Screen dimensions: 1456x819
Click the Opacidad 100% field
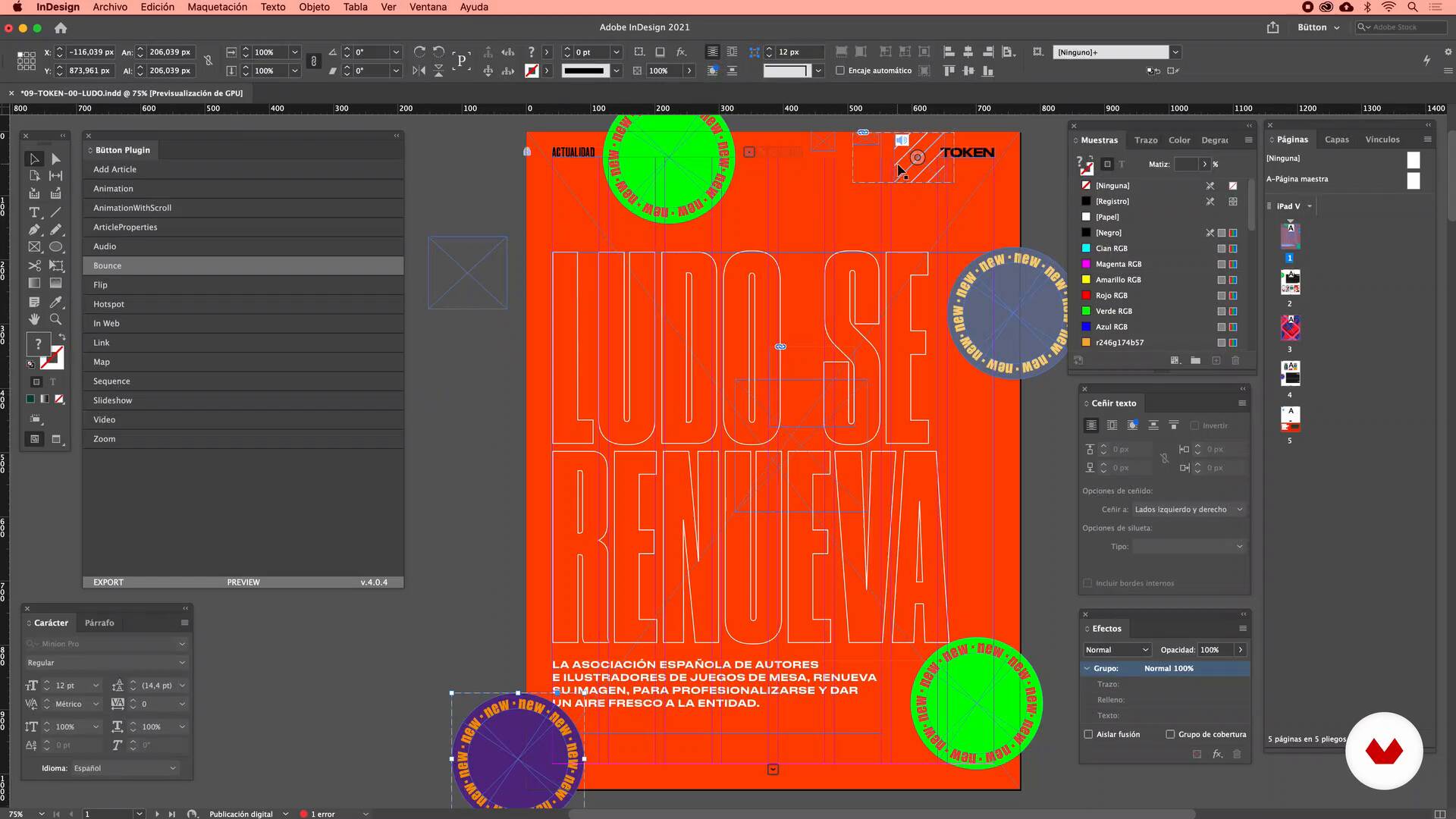[x=1216, y=650]
